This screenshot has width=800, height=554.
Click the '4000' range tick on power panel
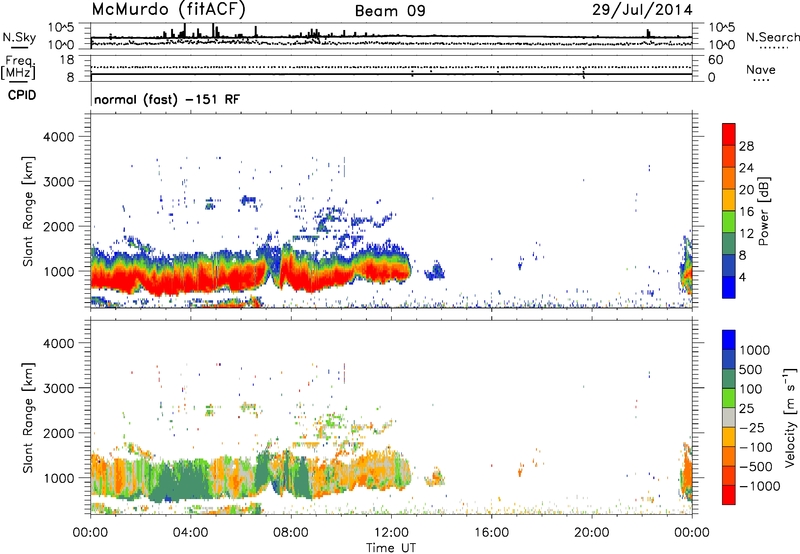tap(58, 137)
